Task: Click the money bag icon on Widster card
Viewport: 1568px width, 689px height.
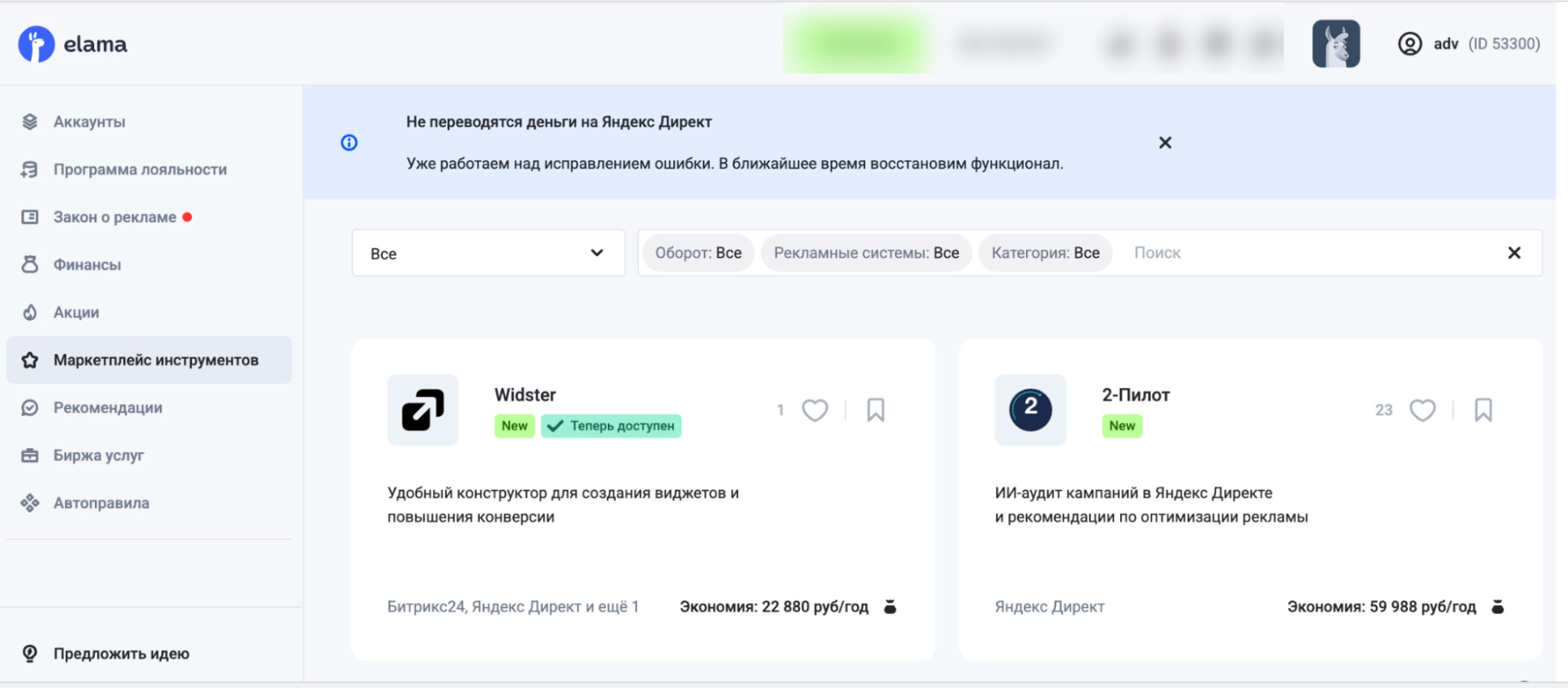Action: tap(890, 607)
